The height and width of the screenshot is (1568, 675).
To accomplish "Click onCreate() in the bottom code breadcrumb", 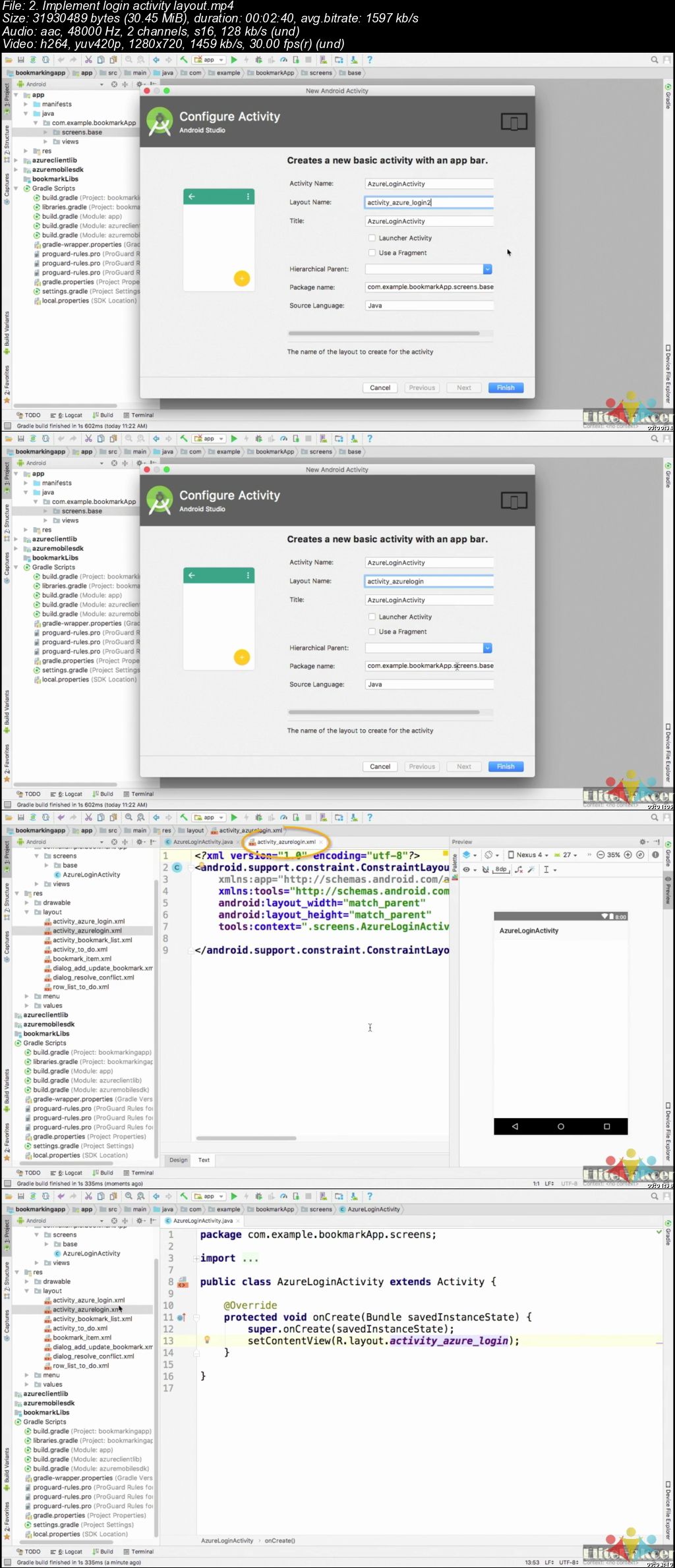I will tap(280, 1540).
